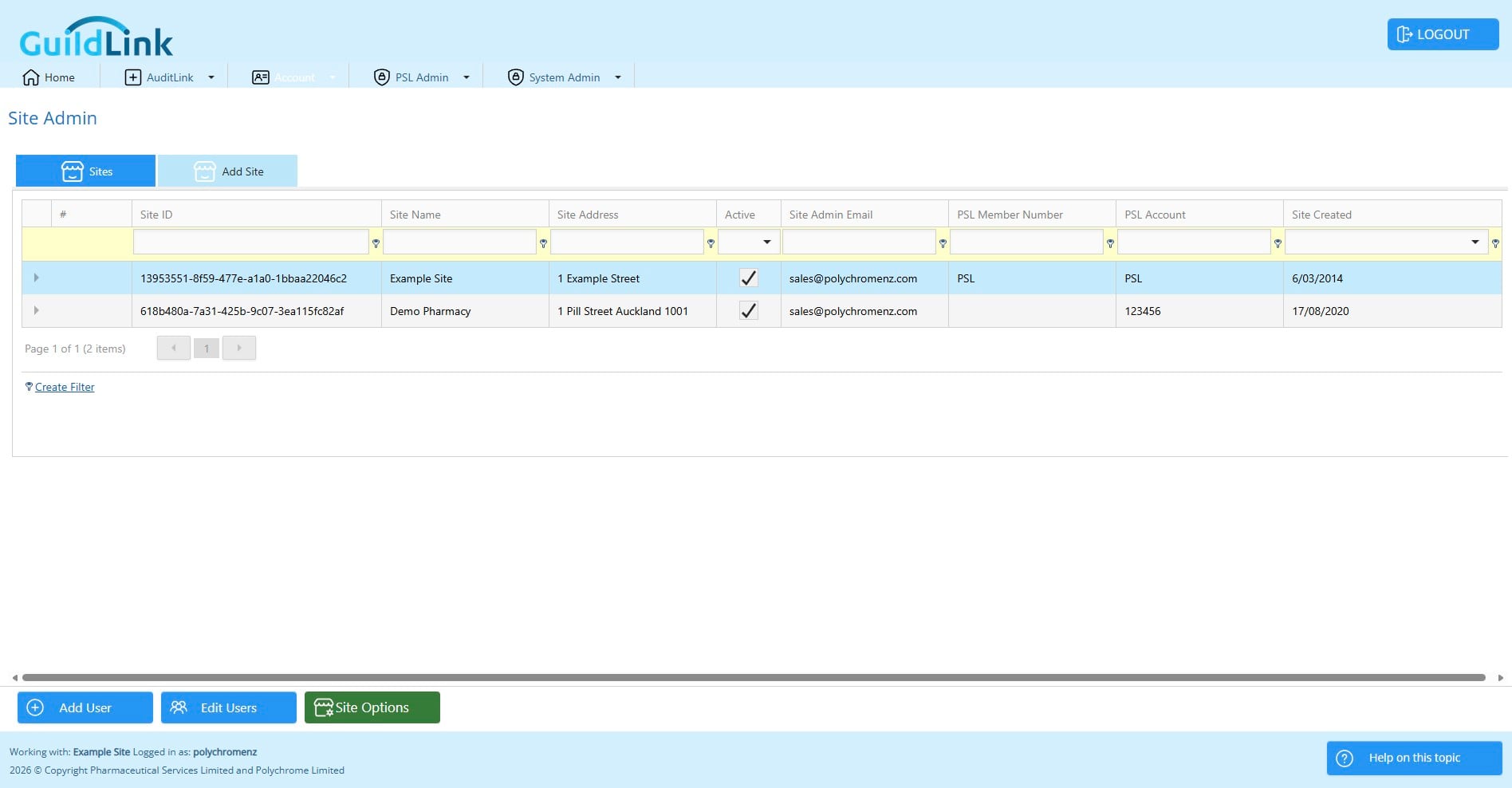
Task: Open the Active filter dropdown
Action: coord(767,242)
